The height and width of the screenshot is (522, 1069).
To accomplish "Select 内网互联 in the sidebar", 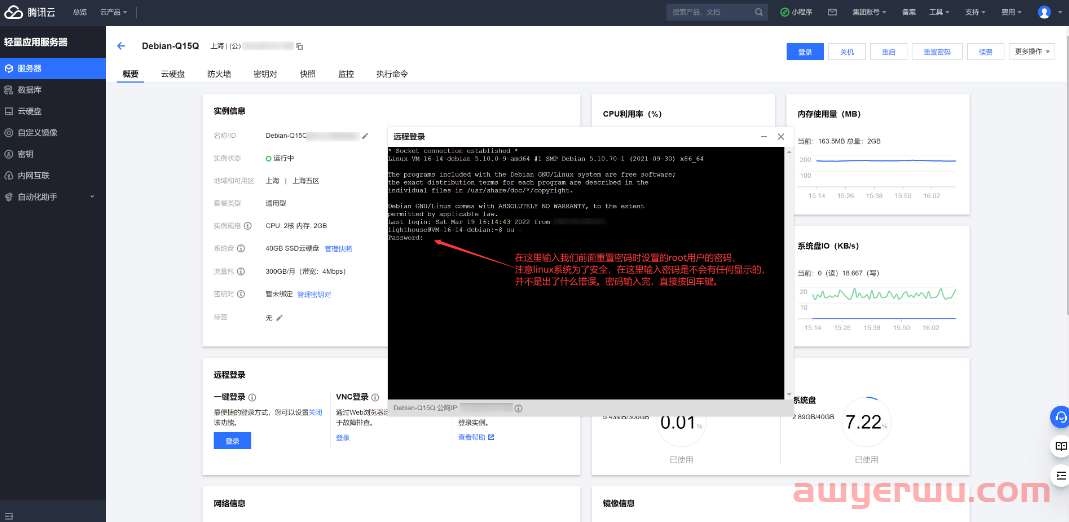I will coord(52,175).
